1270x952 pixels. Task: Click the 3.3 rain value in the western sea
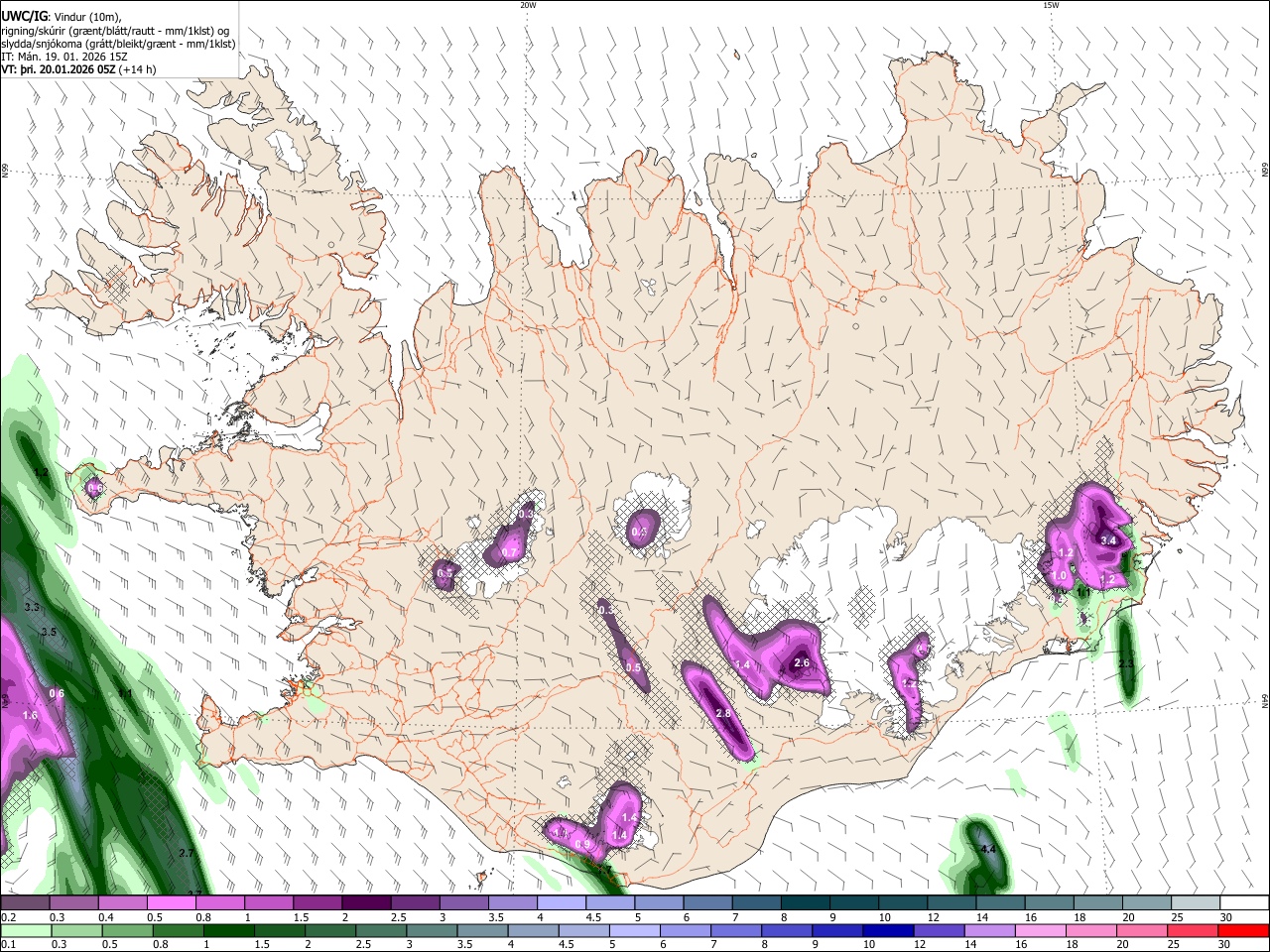pyautogui.click(x=32, y=606)
